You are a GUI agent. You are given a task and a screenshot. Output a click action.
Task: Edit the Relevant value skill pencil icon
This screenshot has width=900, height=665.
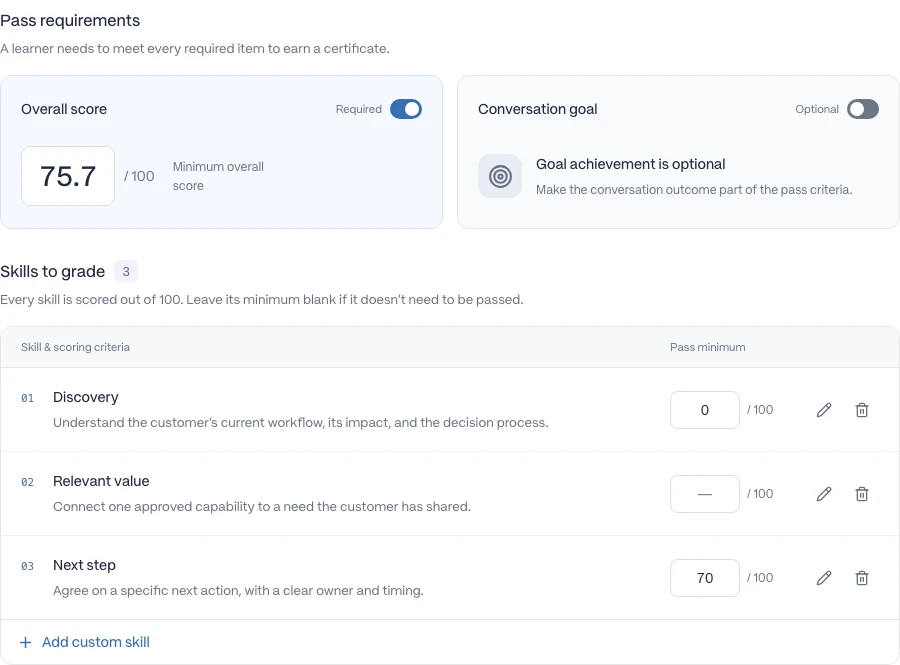point(824,493)
